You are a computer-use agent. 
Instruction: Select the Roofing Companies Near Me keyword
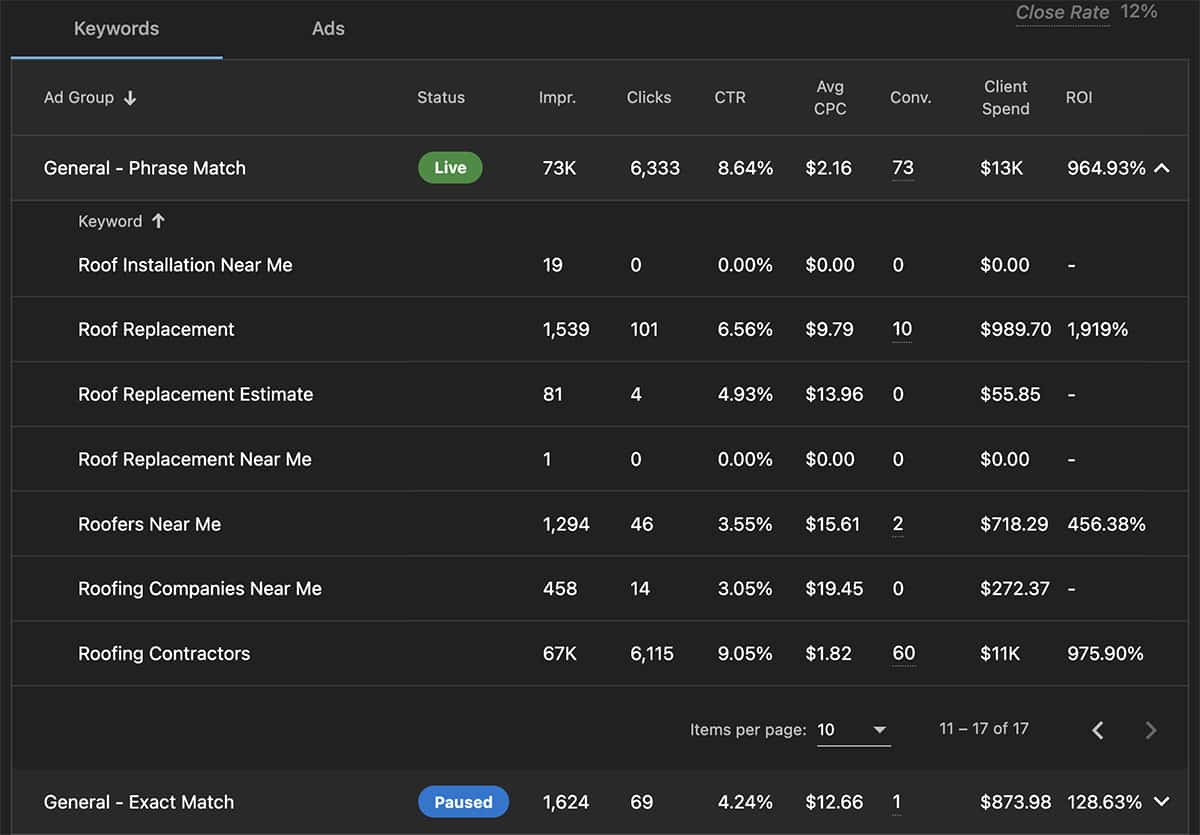pyautogui.click(x=200, y=589)
